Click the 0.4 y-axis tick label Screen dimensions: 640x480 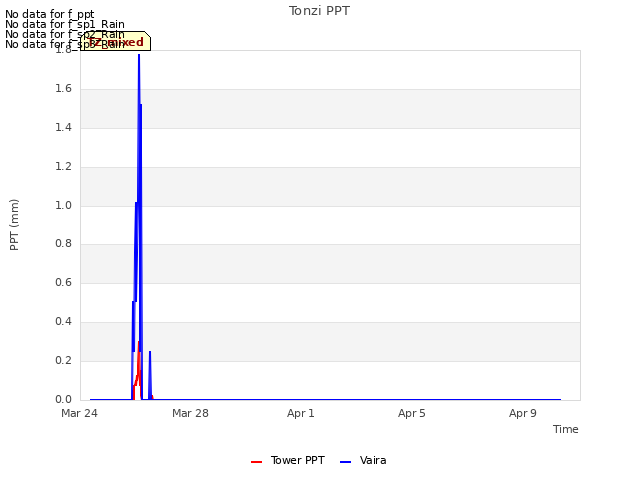pyautogui.click(x=63, y=321)
